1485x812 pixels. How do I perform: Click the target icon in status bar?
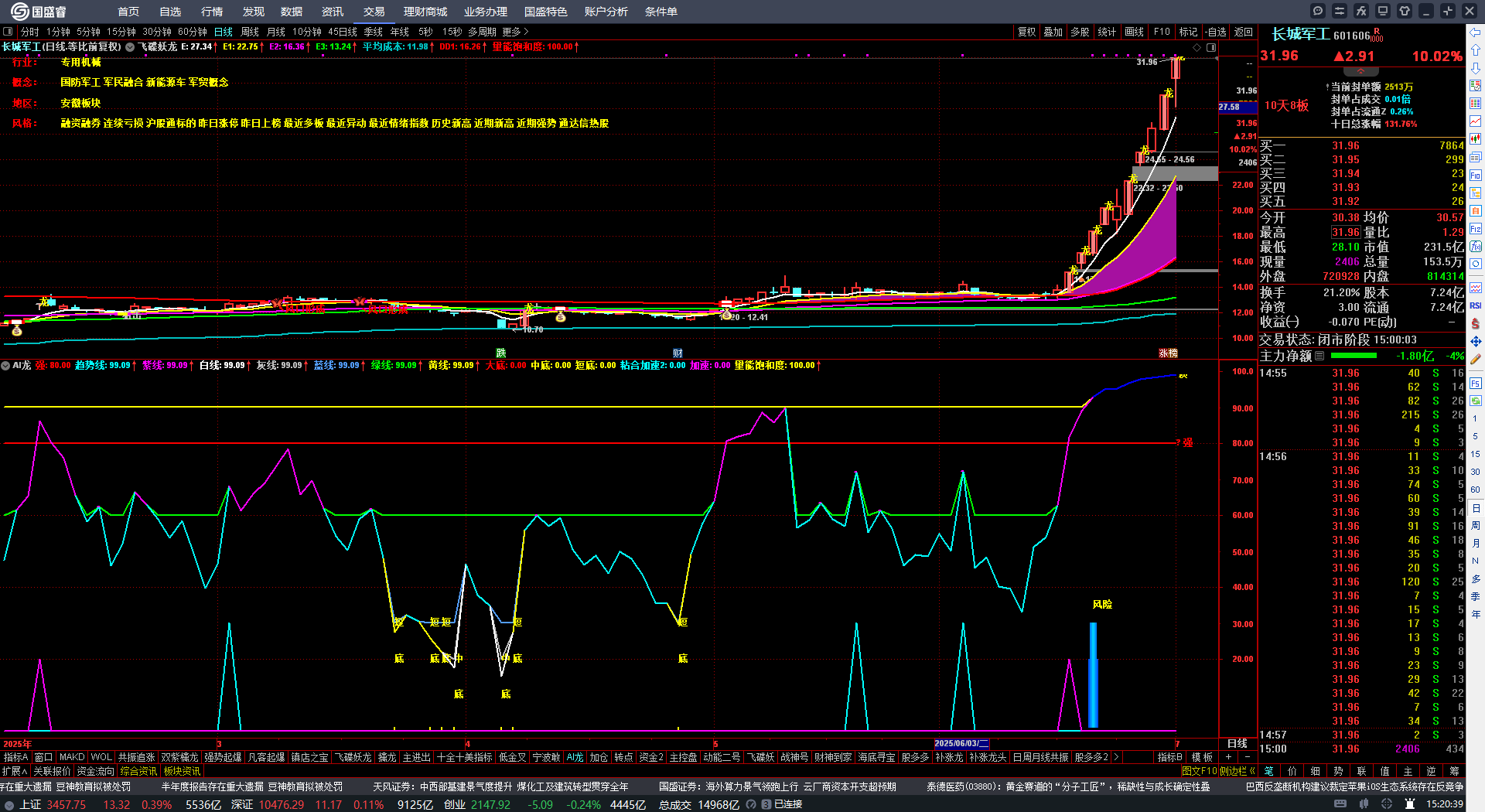tap(1387, 804)
